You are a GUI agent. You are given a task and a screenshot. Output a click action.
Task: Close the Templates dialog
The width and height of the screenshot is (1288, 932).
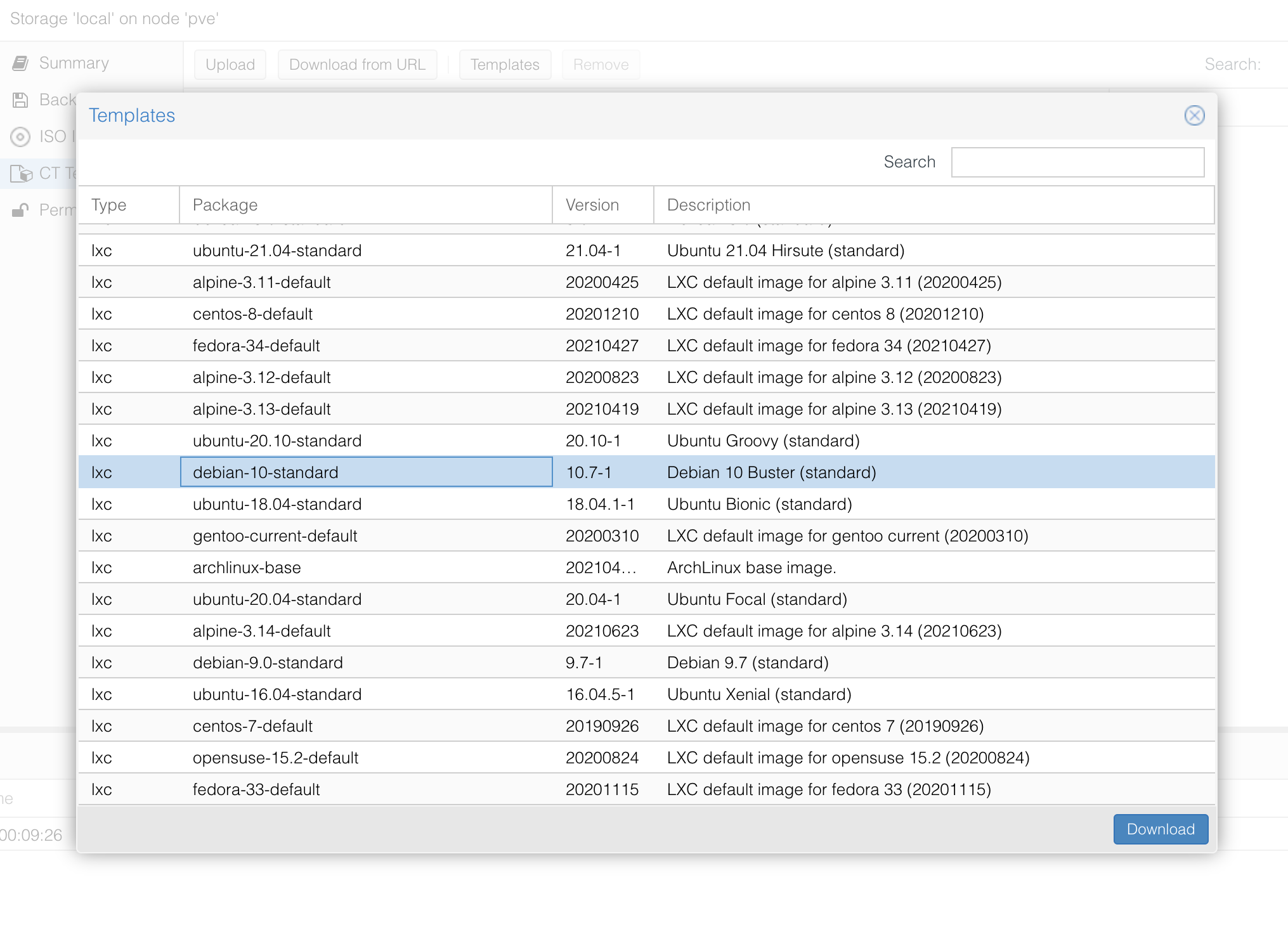click(x=1194, y=115)
